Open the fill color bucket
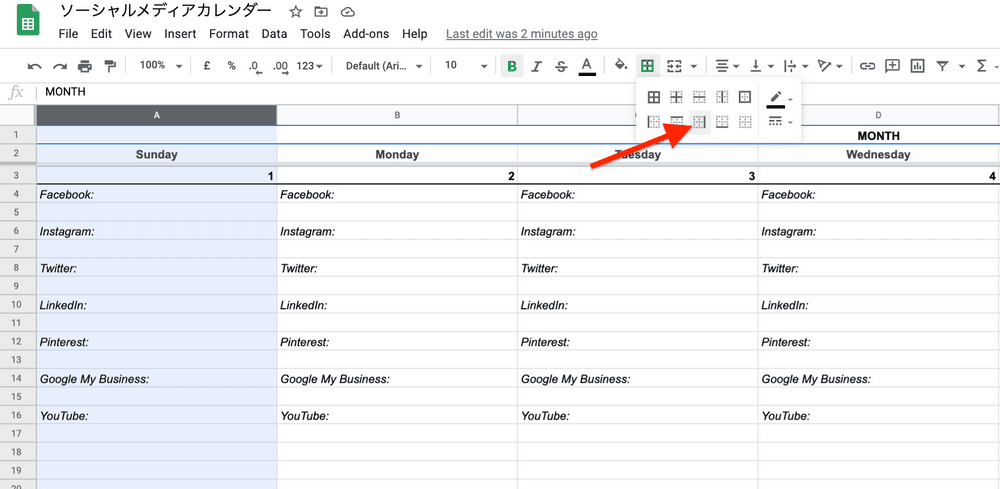1000x489 pixels. click(621, 66)
